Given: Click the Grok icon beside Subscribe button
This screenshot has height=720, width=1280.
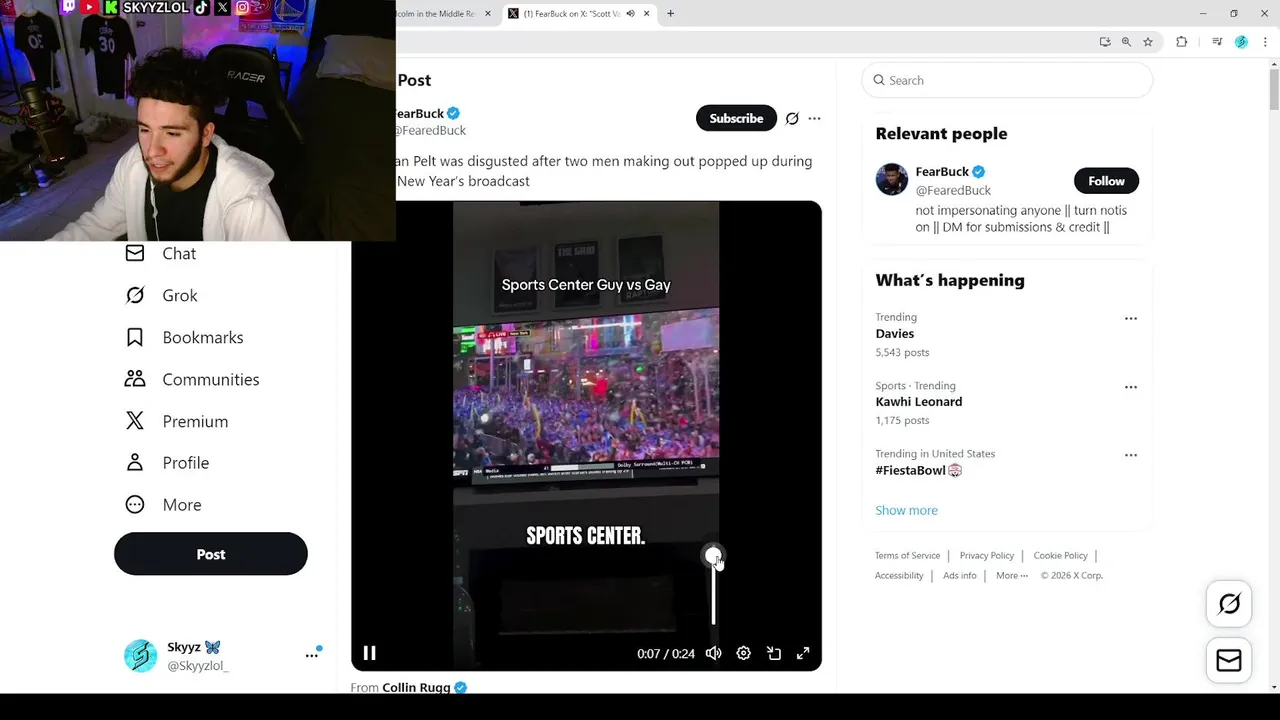Looking at the screenshot, I should tap(792, 118).
